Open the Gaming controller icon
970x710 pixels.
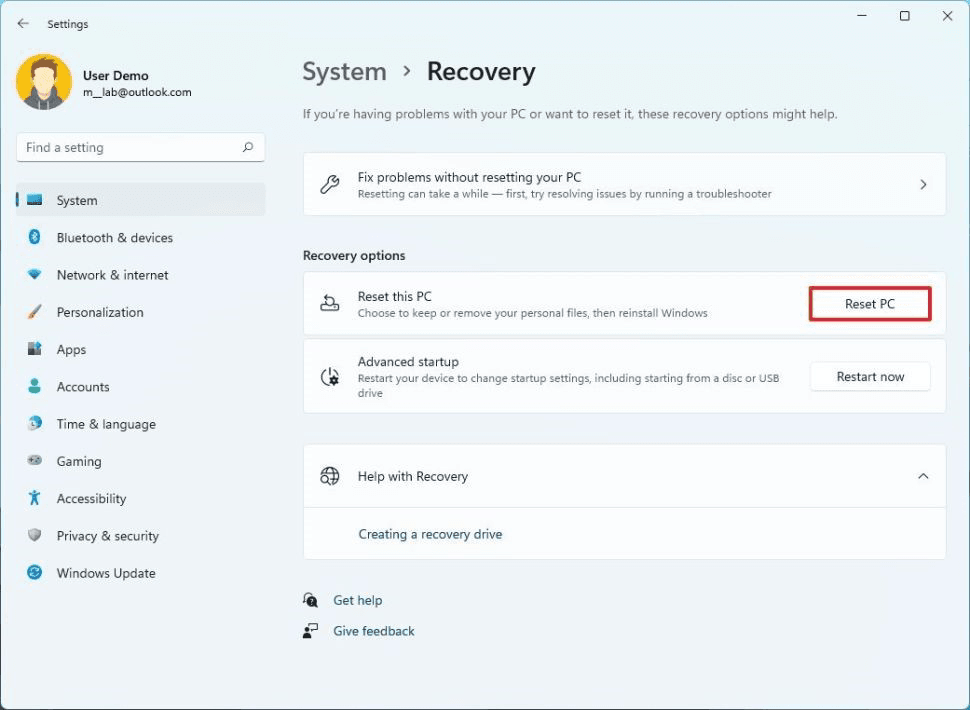pyautogui.click(x=35, y=461)
